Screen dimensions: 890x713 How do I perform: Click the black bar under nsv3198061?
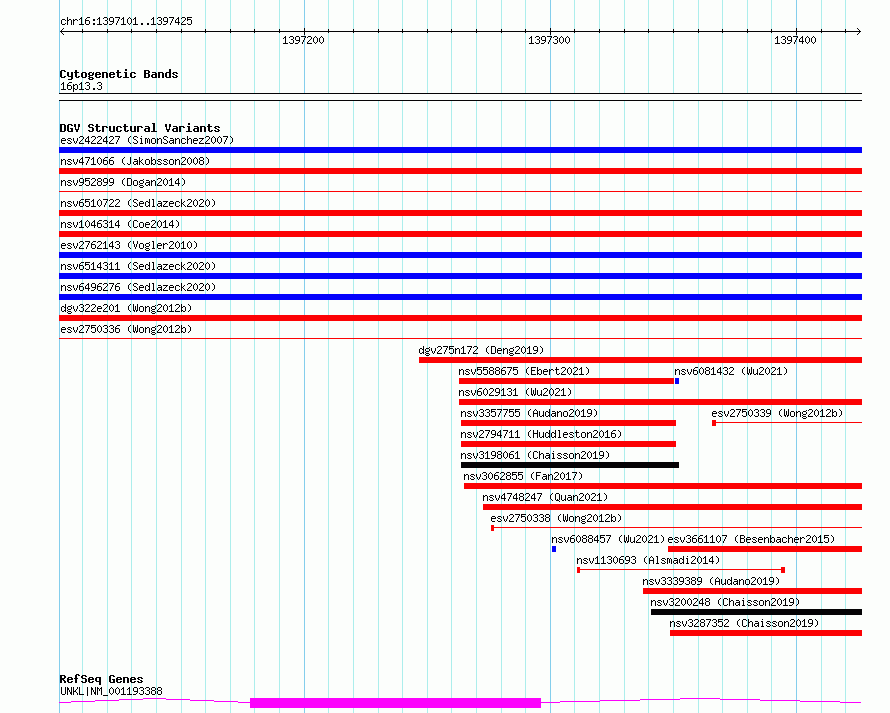coord(570,465)
